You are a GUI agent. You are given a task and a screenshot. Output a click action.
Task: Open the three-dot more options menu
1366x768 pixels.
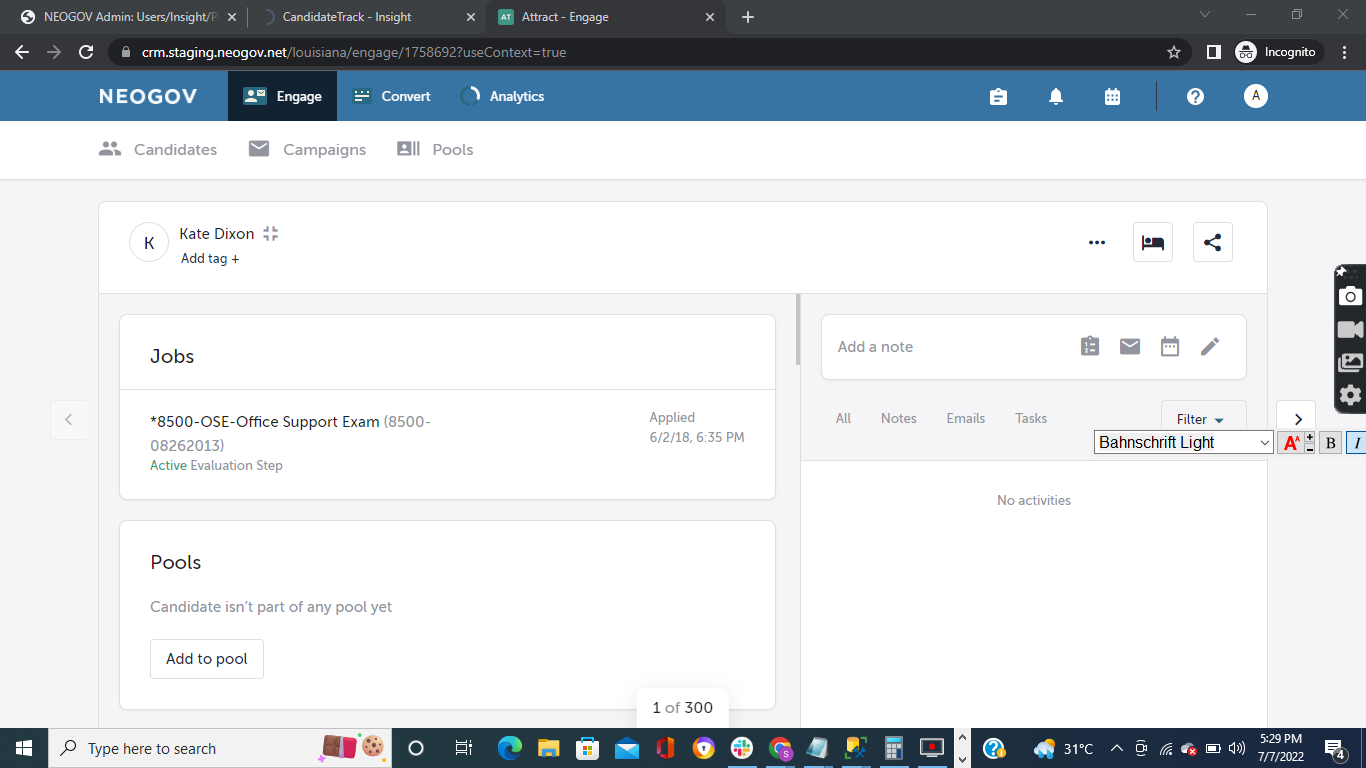1097,242
